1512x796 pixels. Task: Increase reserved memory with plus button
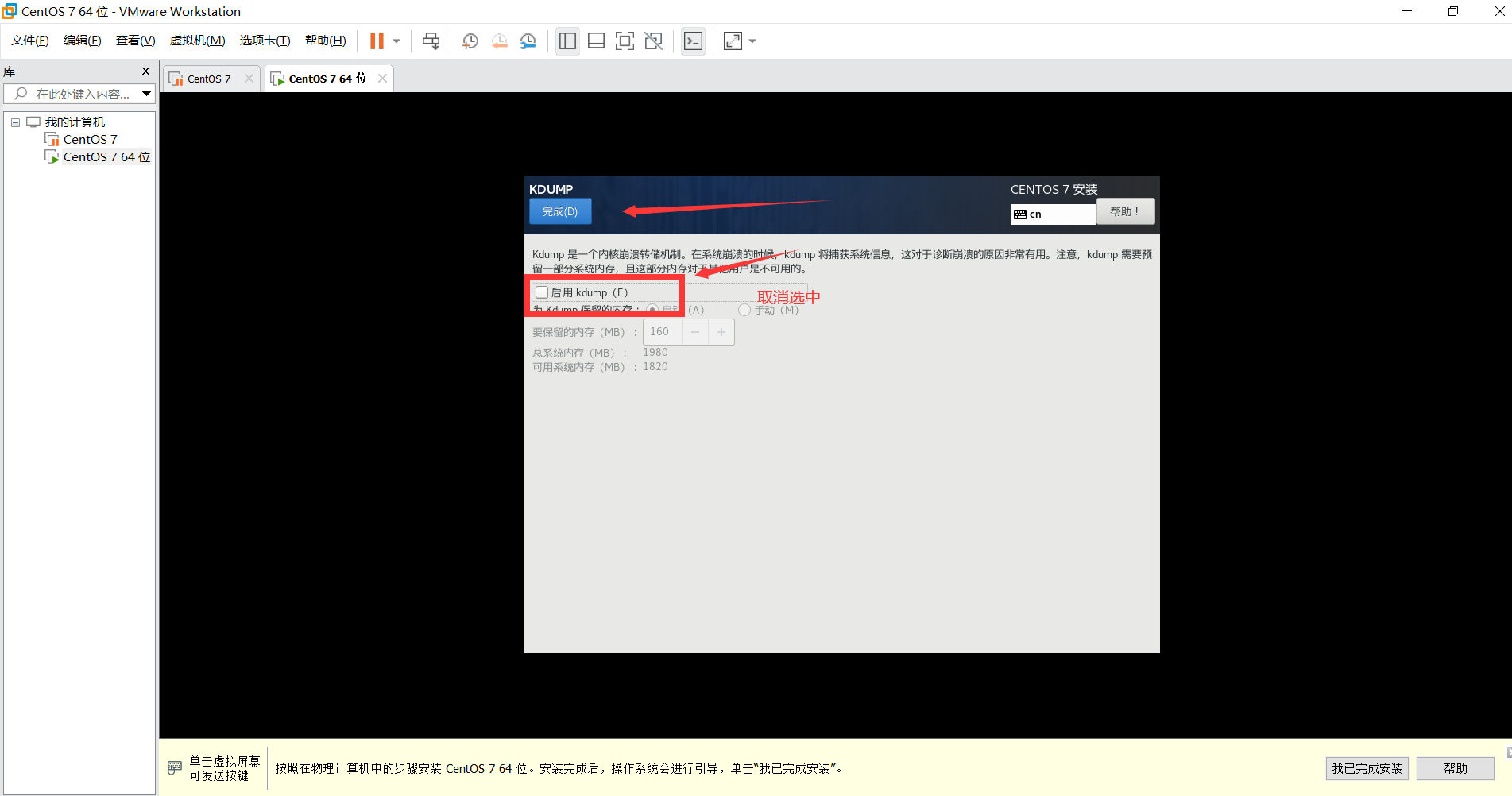point(721,332)
